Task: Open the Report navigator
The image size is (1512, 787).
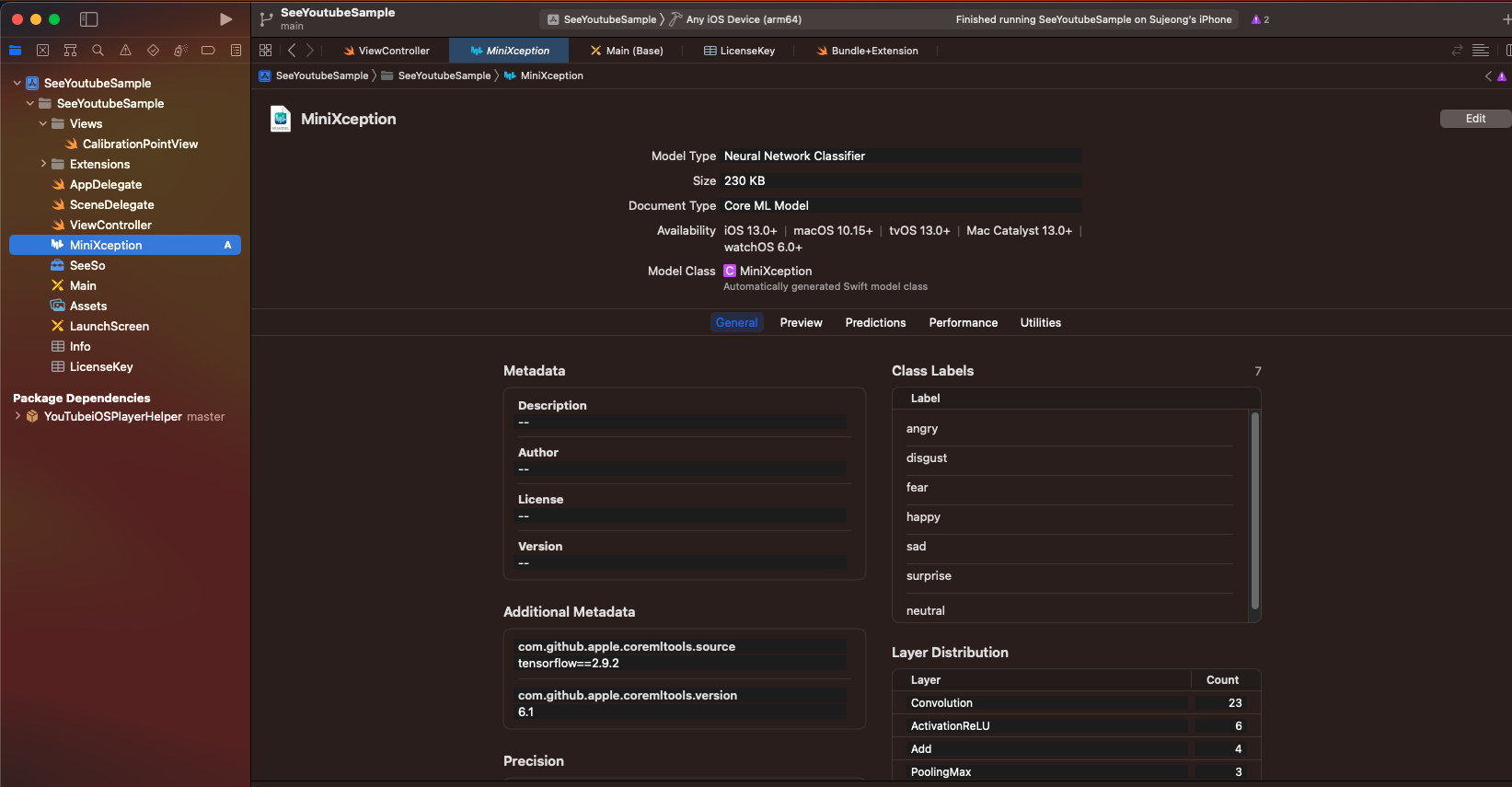Action: pyautogui.click(x=236, y=51)
